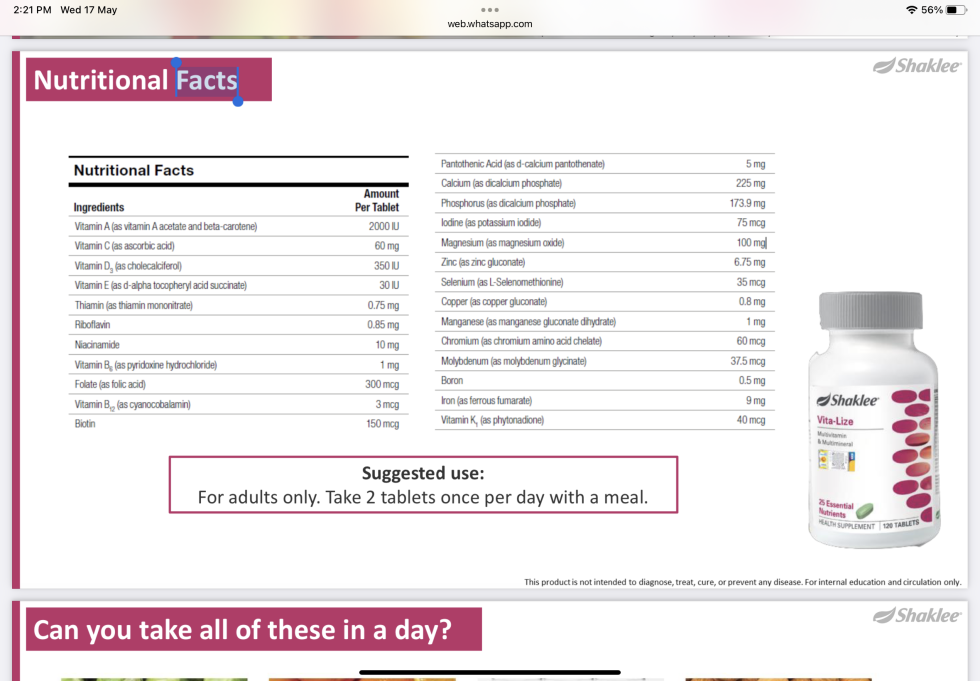Tap the Amount Per Tablet header
Image resolution: width=980 pixels, height=681 pixels.
point(377,201)
